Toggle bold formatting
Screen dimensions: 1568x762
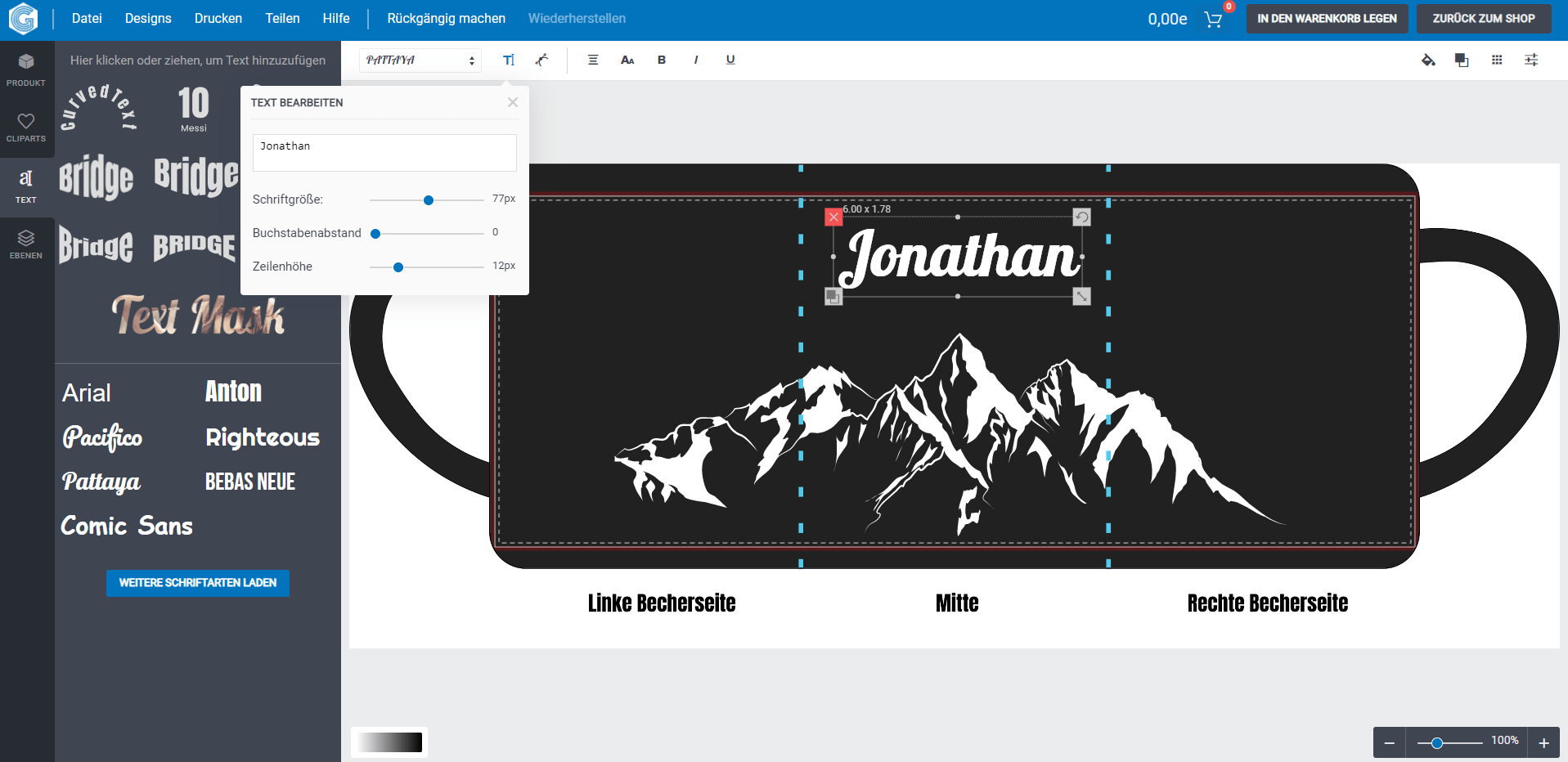coord(662,60)
